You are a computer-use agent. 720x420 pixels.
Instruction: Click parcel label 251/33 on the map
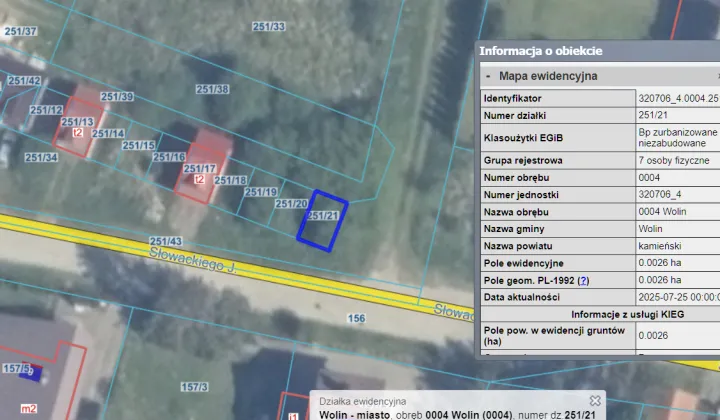[269, 27]
